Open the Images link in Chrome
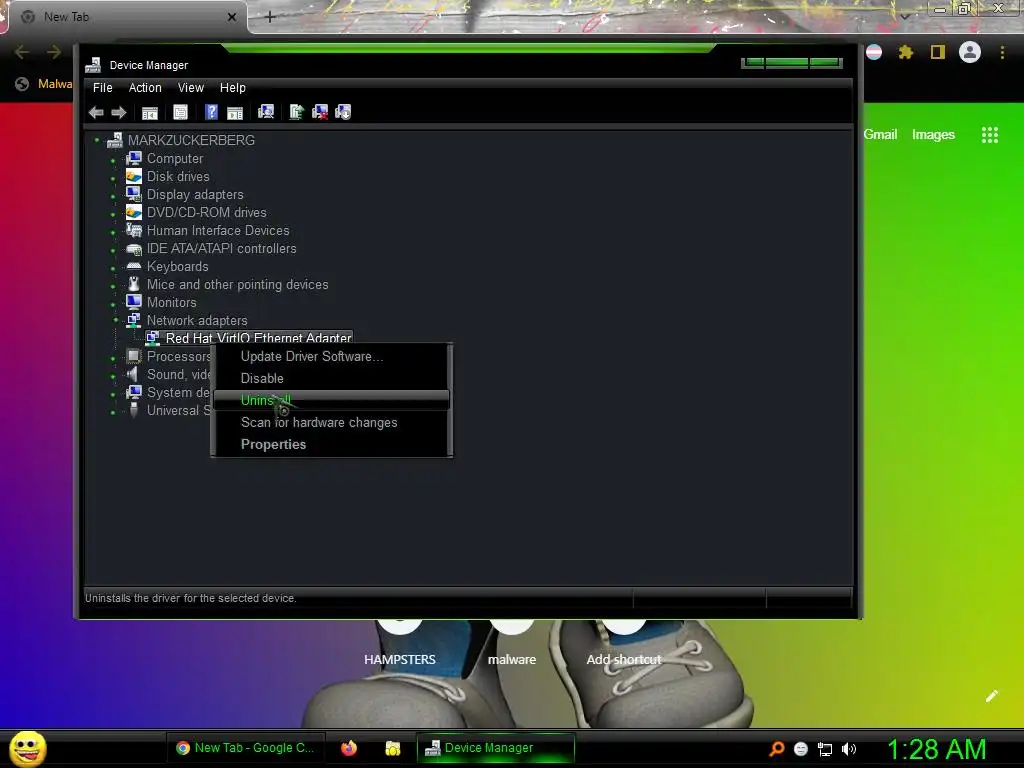This screenshot has width=1024, height=768. click(x=933, y=135)
